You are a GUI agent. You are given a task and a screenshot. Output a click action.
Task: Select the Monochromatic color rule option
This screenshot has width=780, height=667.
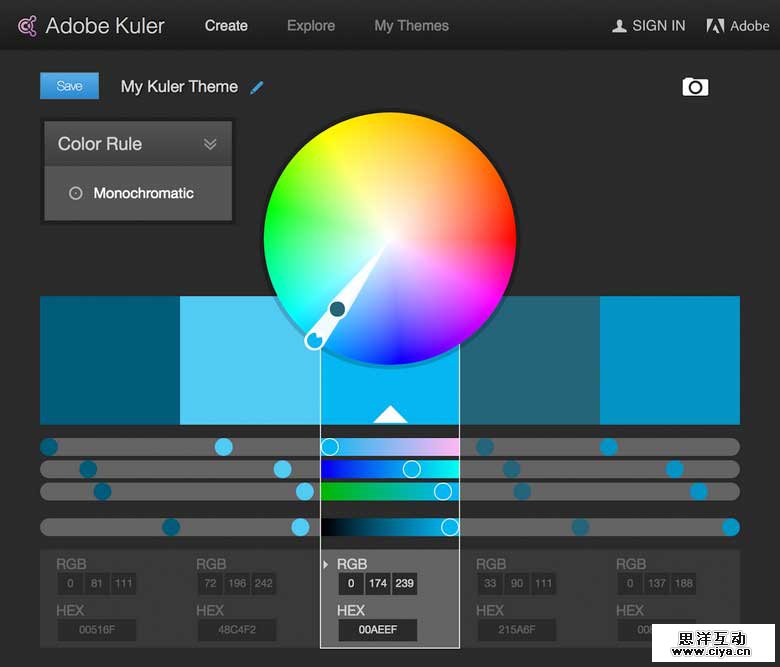[143, 193]
